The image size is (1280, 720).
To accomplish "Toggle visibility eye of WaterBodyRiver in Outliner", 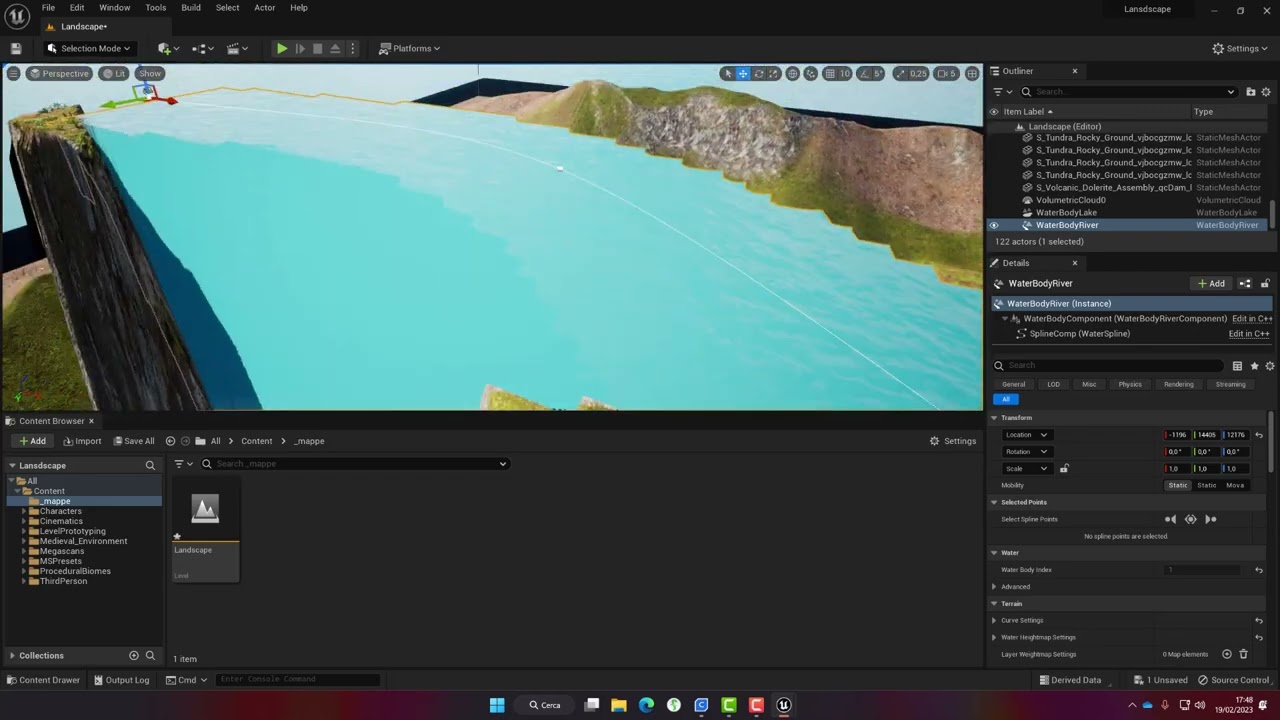I will 994,225.
